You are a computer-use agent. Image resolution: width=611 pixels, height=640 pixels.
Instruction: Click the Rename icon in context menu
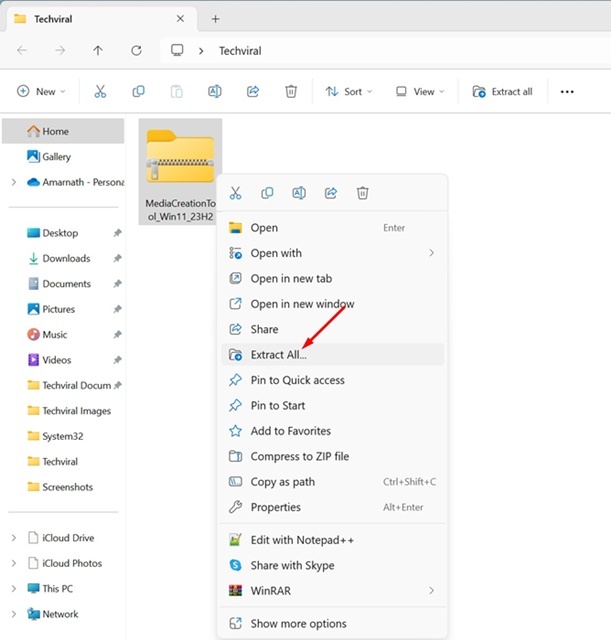pos(299,193)
